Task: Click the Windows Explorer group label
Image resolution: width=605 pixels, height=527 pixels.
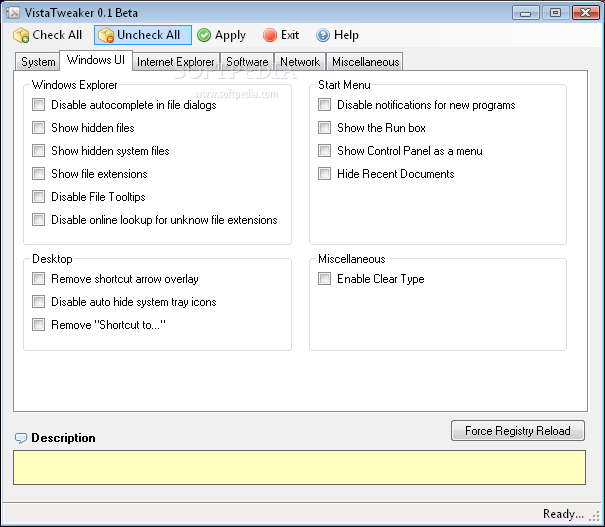Action: point(74,85)
